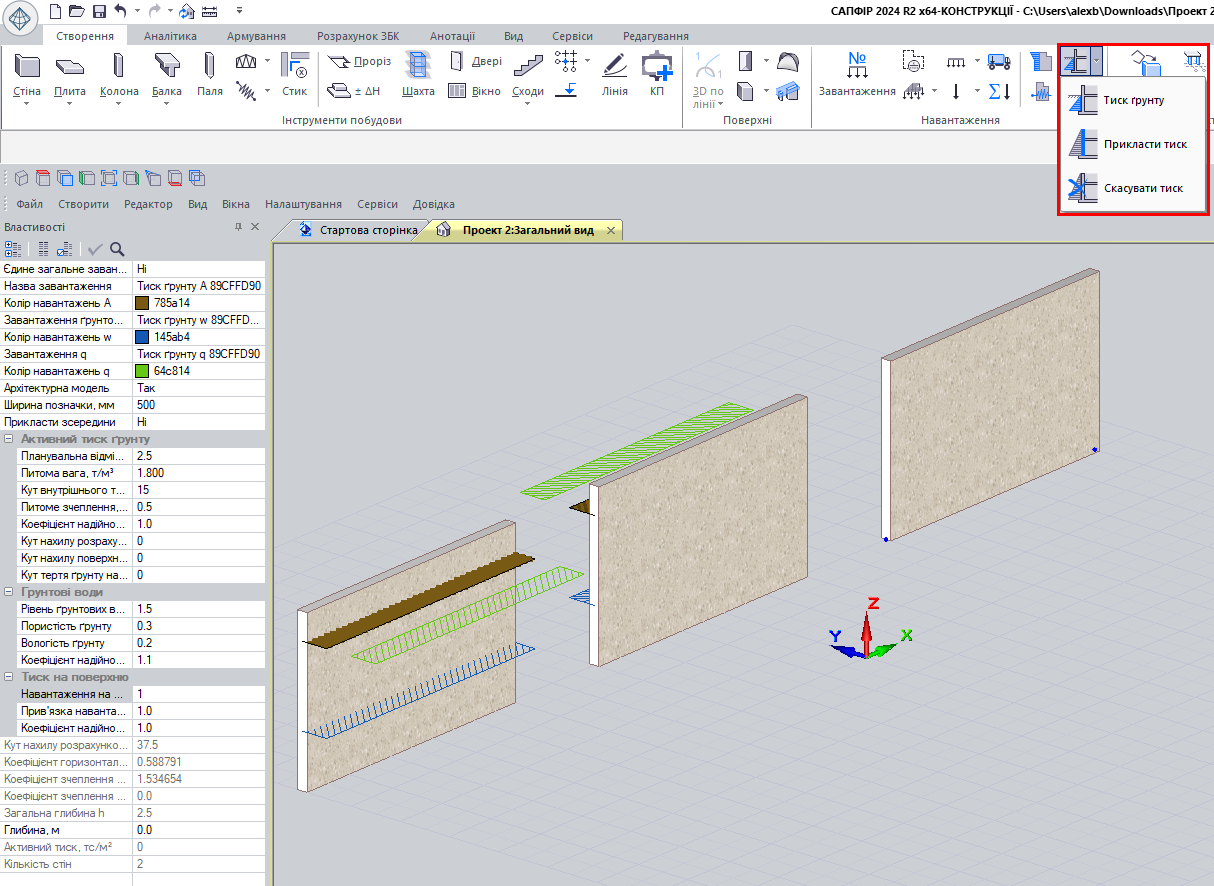The image size is (1214, 886).
Task: Collapse the Ґрунтові води section
Action: coord(9,592)
